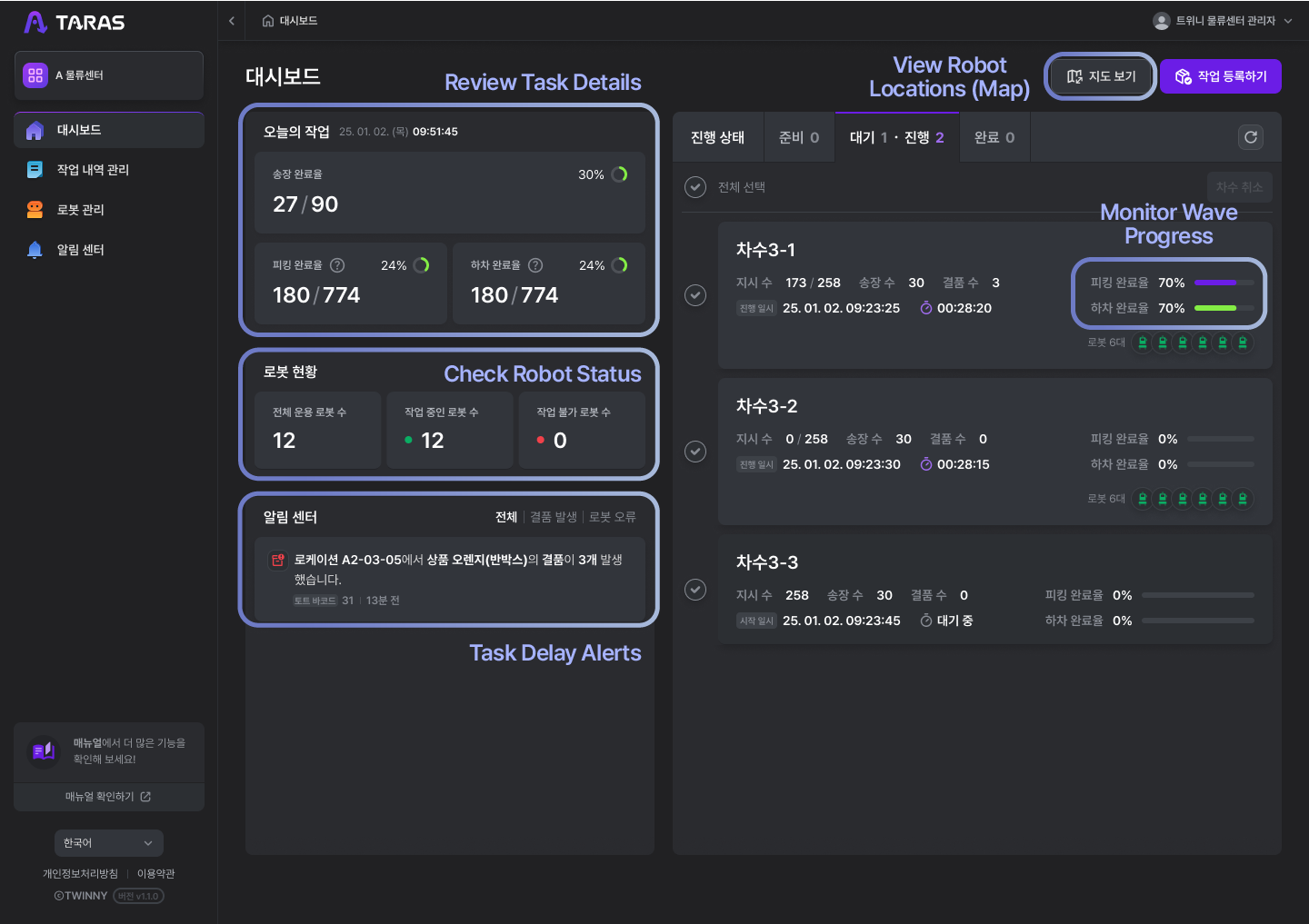The image size is (1309, 924).
Task: Collapse the sidebar with the chevron arrow
Action: [x=232, y=21]
